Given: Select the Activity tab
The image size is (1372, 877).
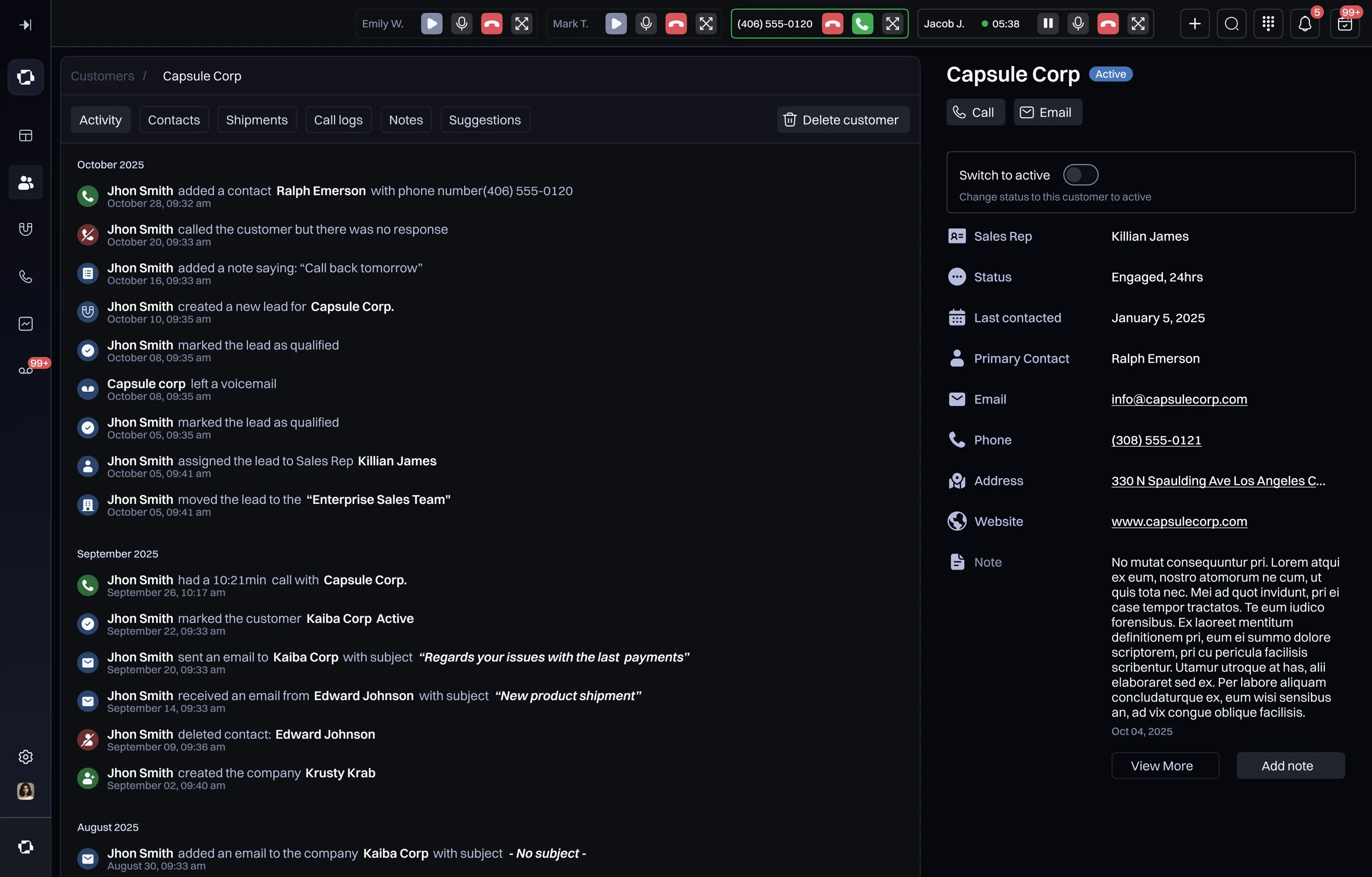Looking at the screenshot, I should coord(100,120).
